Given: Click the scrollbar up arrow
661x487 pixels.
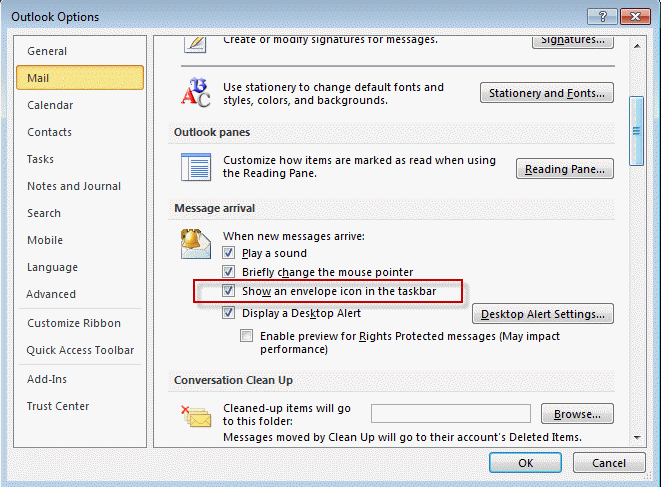Looking at the screenshot, I should [637, 46].
